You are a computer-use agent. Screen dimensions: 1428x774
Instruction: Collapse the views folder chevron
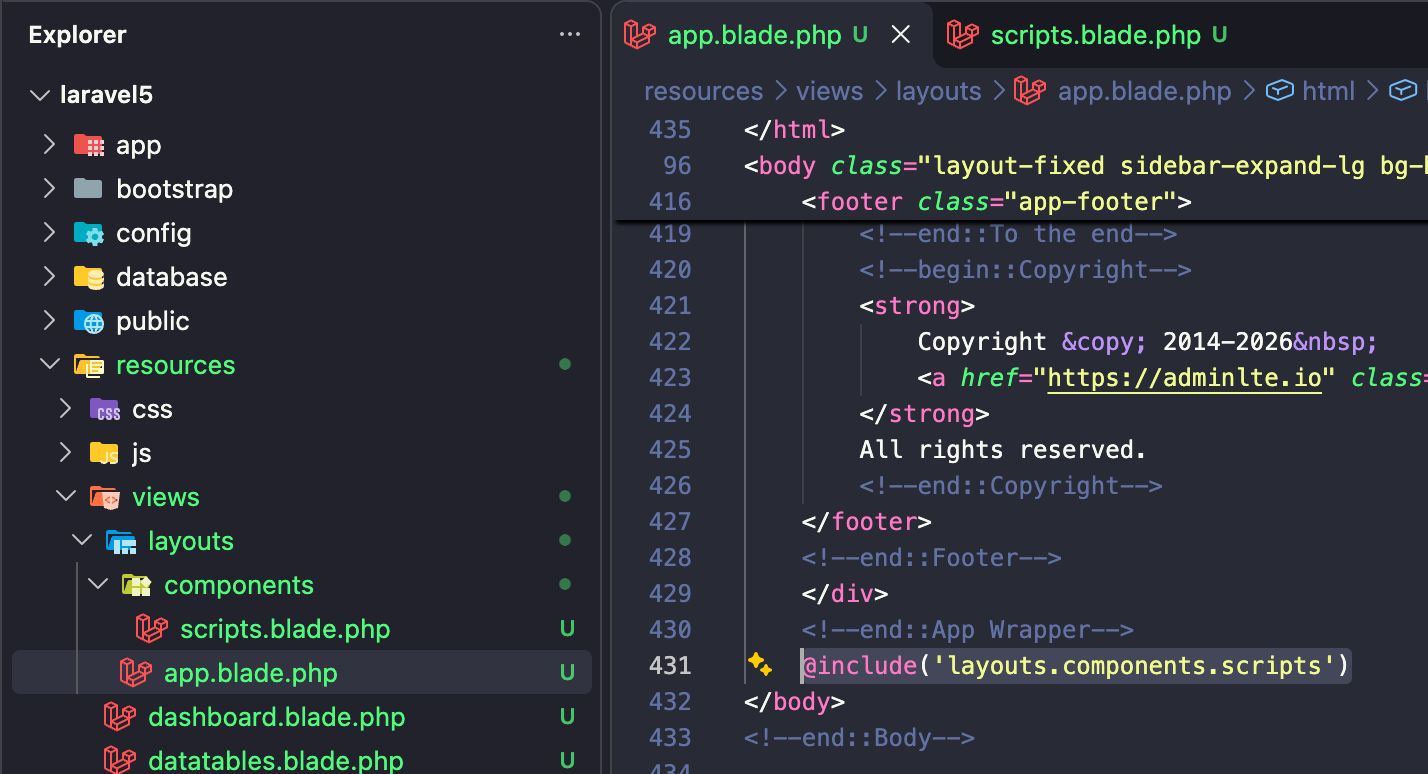[65, 497]
